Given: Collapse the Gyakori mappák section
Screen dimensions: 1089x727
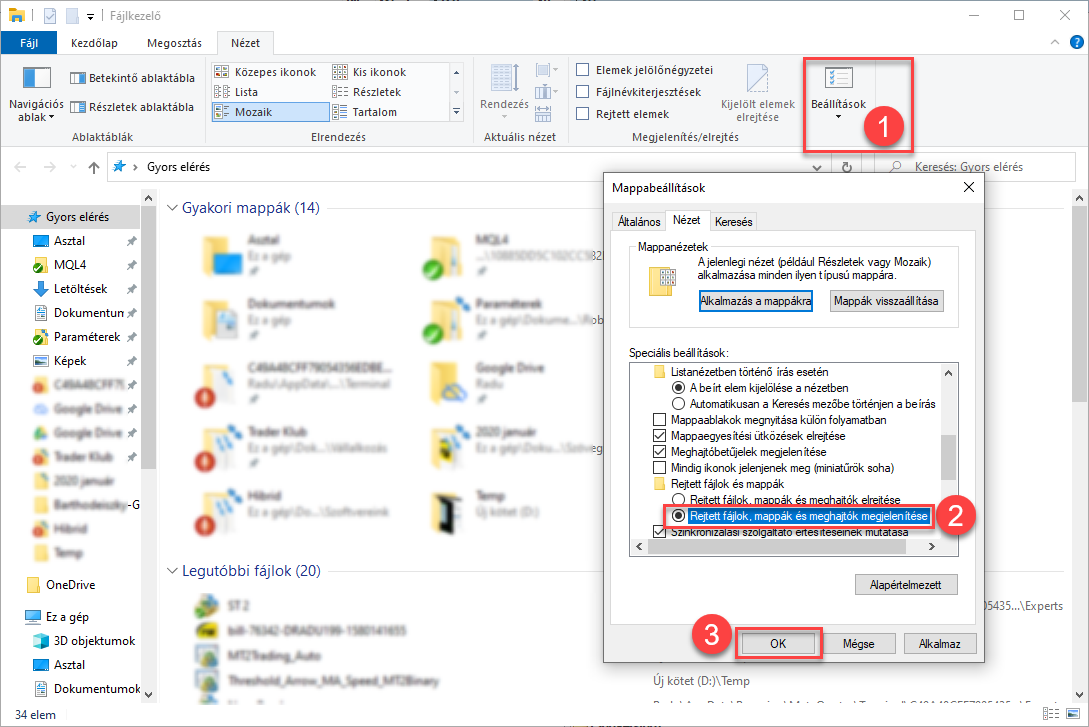Looking at the screenshot, I should click(x=172, y=208).
